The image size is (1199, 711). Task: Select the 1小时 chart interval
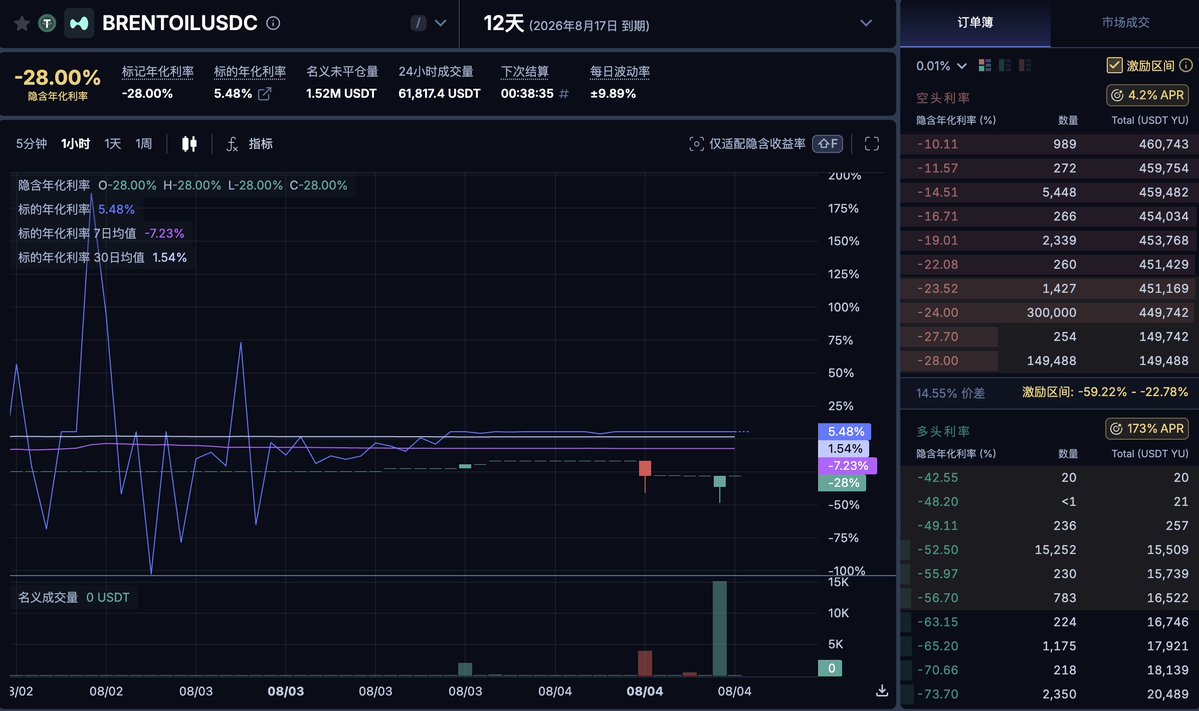pos(76,144)
